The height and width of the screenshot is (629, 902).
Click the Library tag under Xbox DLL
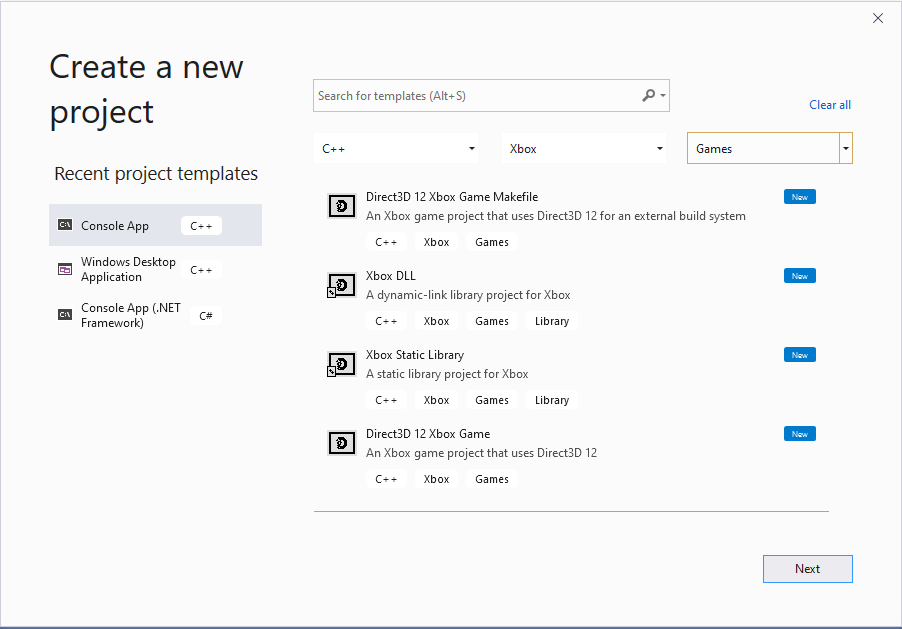pos(552,321)
